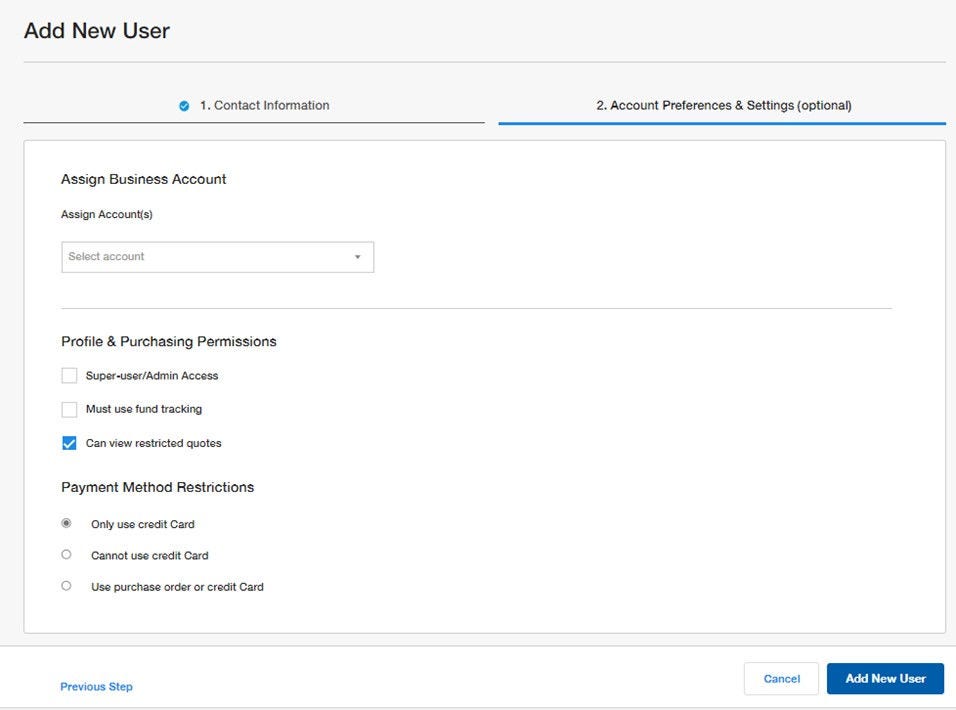Cancel the new user form
The width and height of the screenshot is (956, 710).
(x=781, y=678)
